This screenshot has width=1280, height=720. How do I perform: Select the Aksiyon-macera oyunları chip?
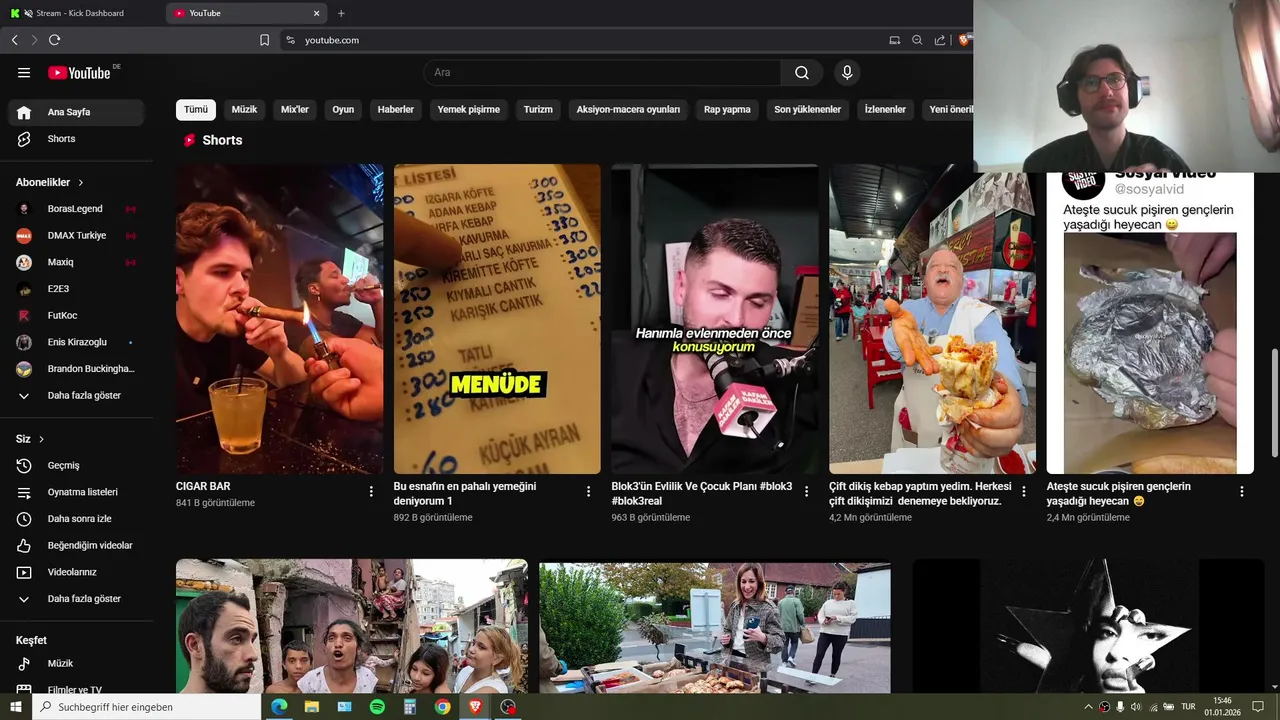(x=628, y=110)
